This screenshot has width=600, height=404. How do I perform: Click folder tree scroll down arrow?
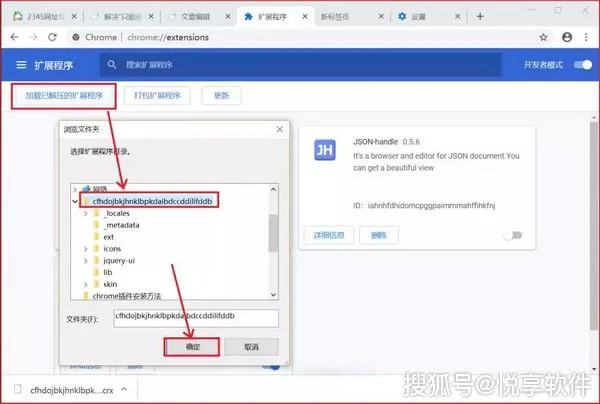tap(273, 295)
